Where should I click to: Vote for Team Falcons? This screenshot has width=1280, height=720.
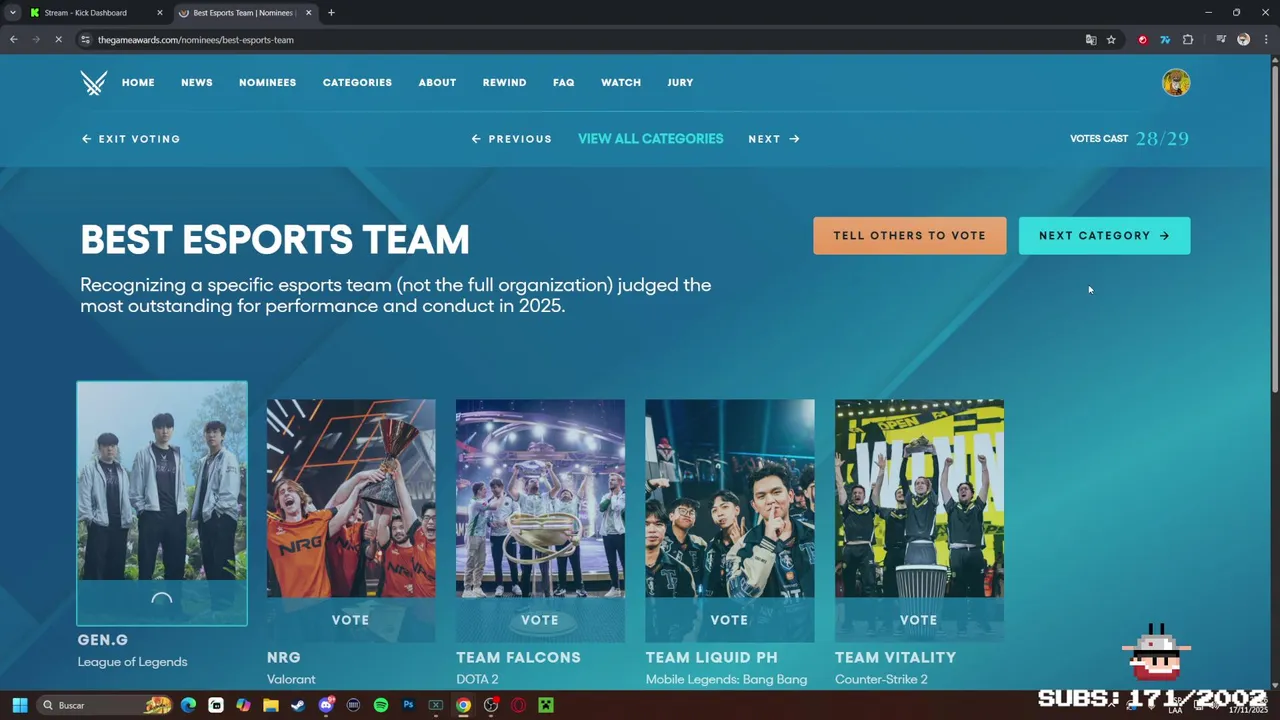(540, 620)
